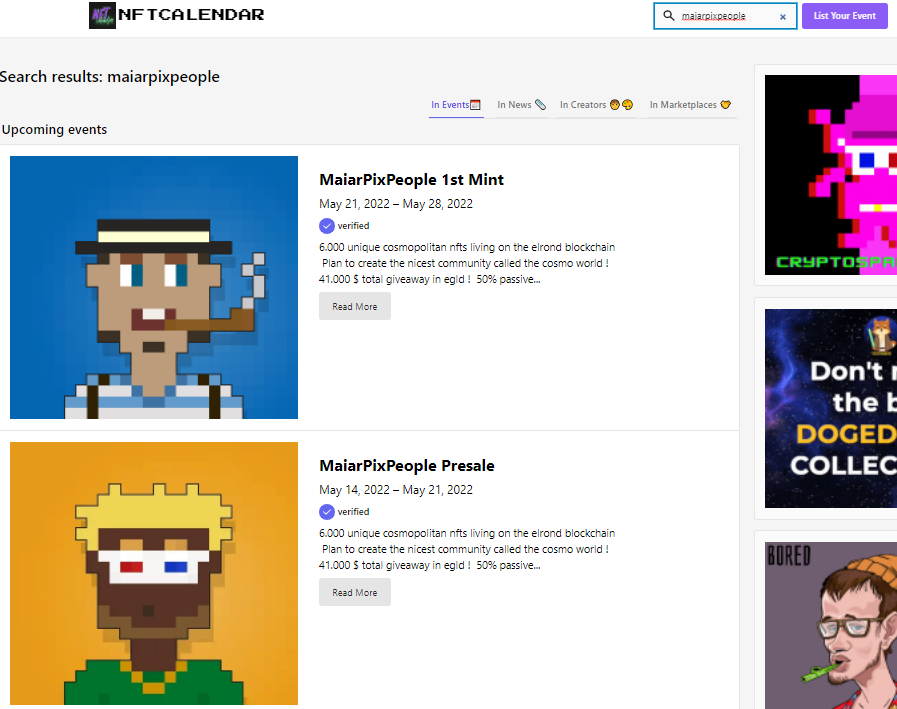Screen dimensions: 897x709
Task: Focus the maiarpixpeople search input
Action: tap(725, 16)
